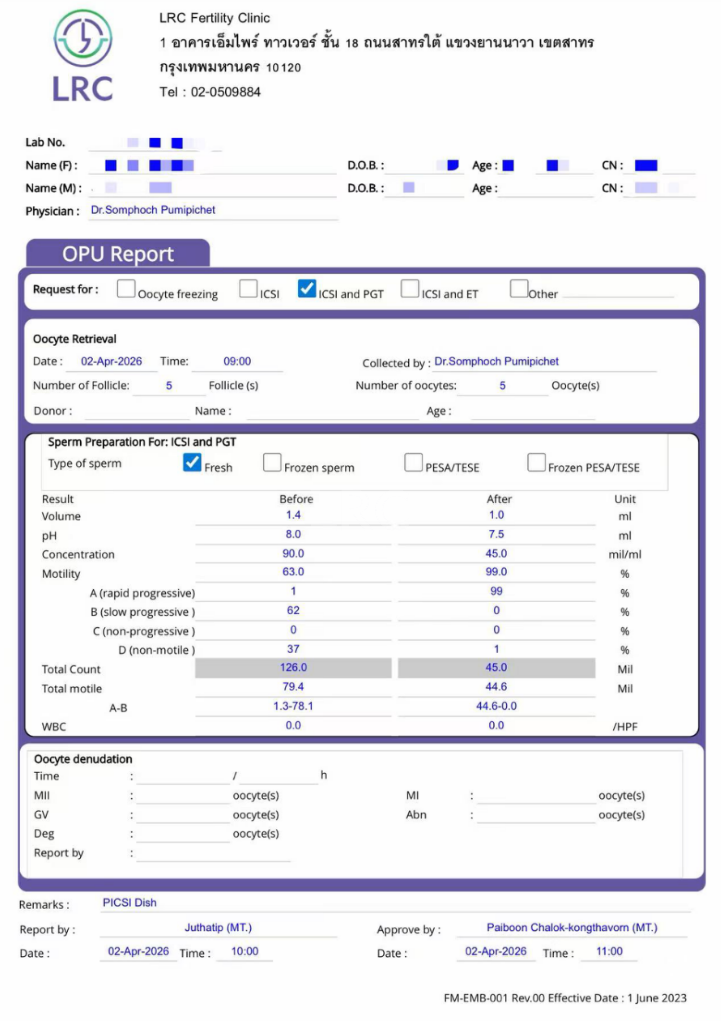Click the LRC clinic logo
This screenshot has height=1021, width=721.
click(83, 55)
